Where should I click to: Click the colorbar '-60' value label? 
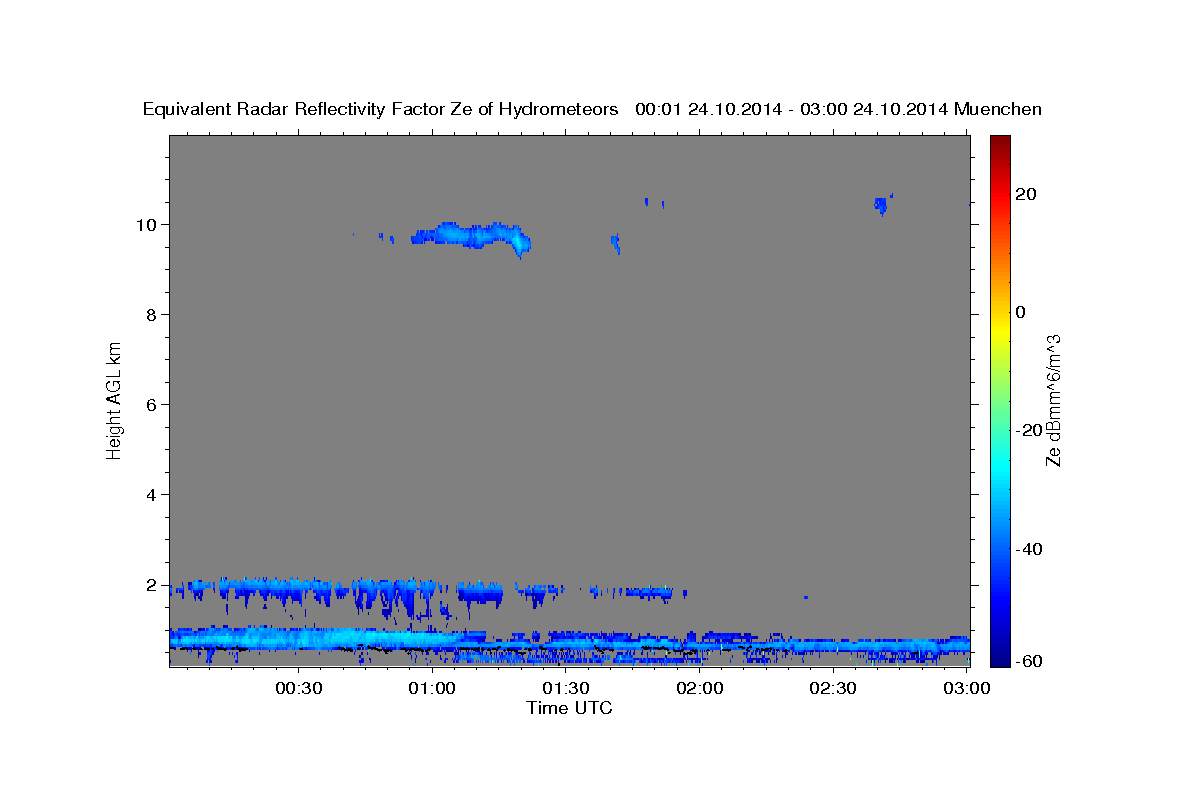pyautogui.click(x=1028, y=661)
